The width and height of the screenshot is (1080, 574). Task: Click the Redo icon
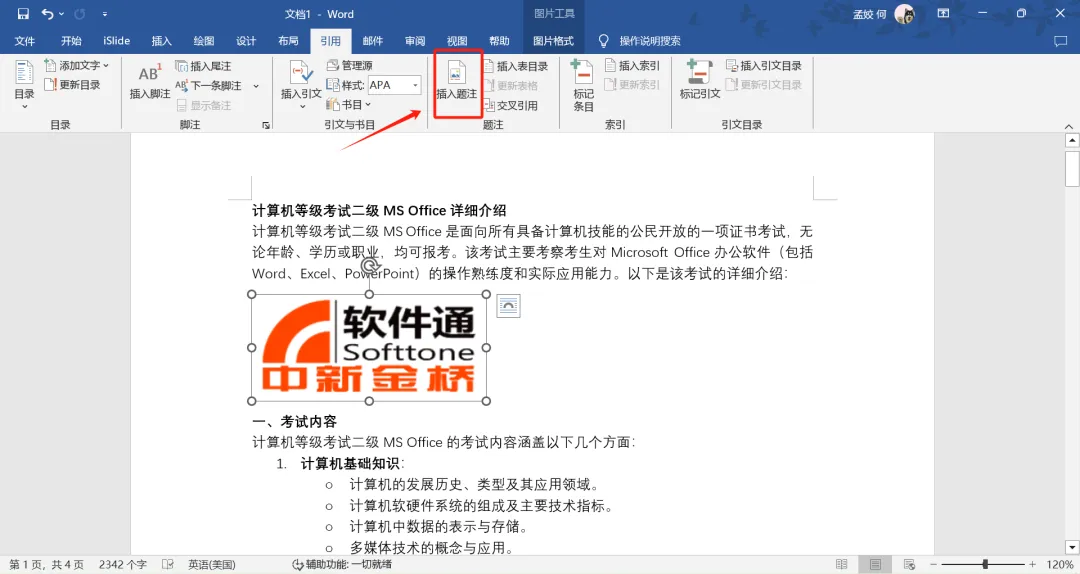(80, 14)
